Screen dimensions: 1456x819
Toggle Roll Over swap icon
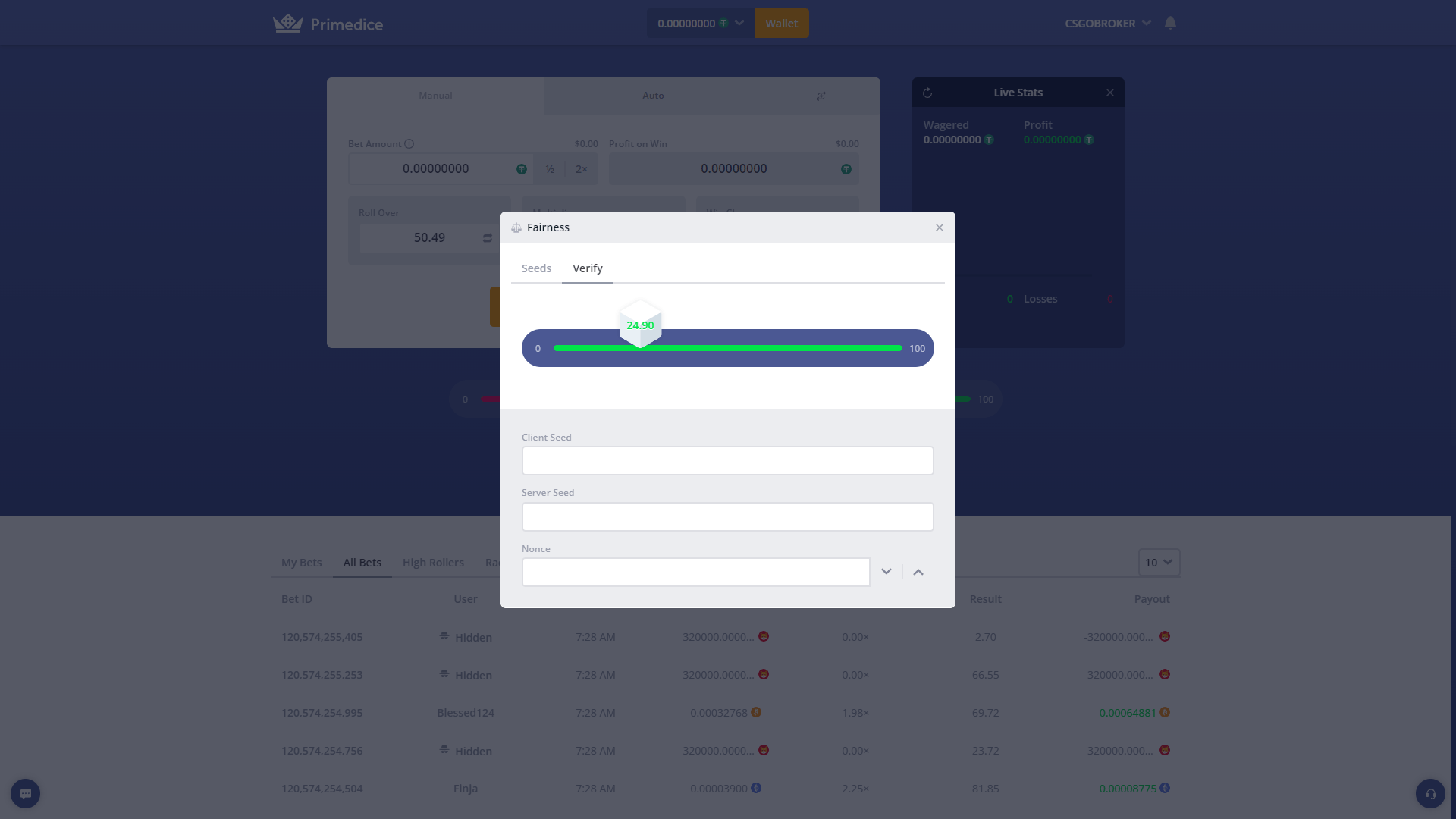[488, 238]
